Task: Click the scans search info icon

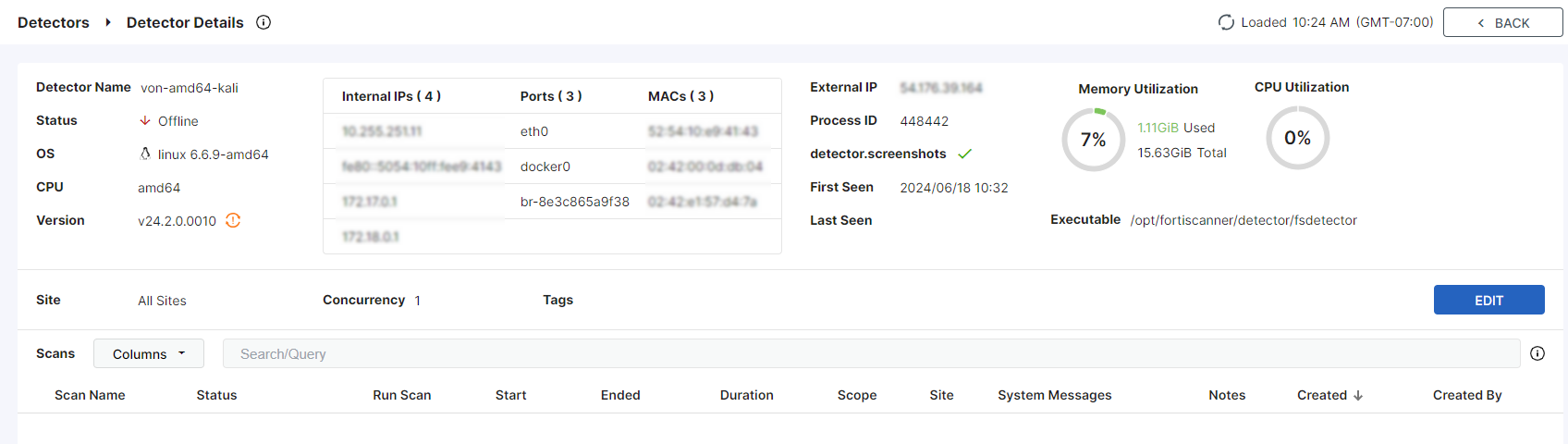Action: (x=1537, y=353)
